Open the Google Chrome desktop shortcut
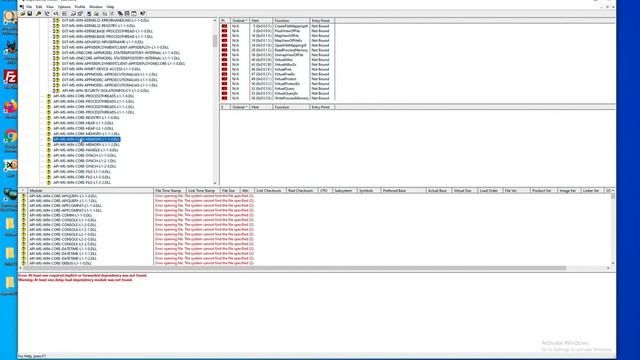Image resolution: width=640 pixels, height=360 pixels. [x=10, y=136]
